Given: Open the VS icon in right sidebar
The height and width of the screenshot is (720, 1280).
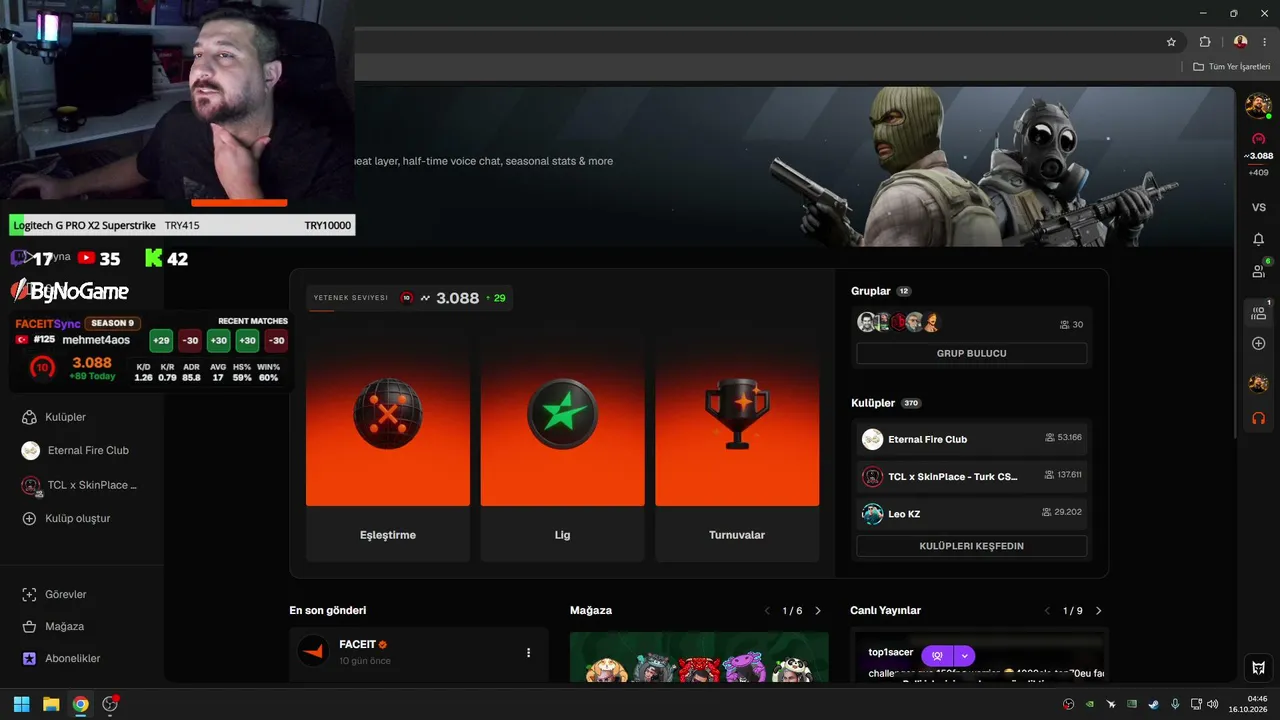Looking at the screenshot, I should click(1259, 207).
